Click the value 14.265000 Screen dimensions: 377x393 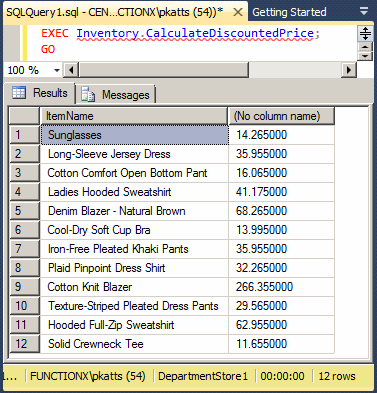[262, 135]
